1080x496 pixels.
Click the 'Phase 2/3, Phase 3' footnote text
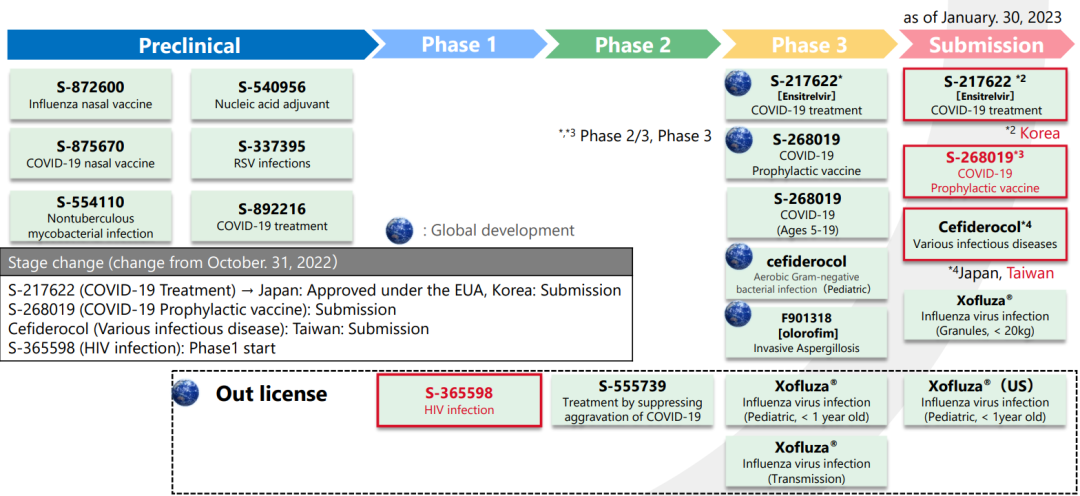pos(634,135)
